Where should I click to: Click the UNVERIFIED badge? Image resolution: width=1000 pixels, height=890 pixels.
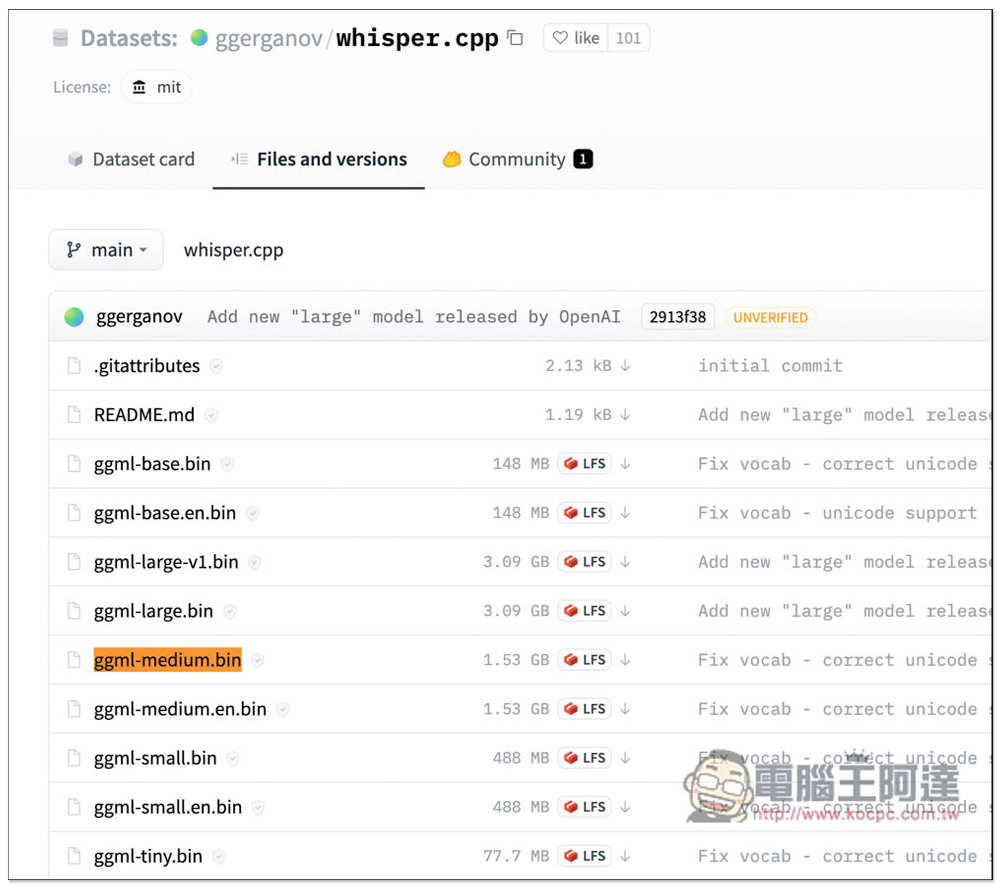(770, 317)
